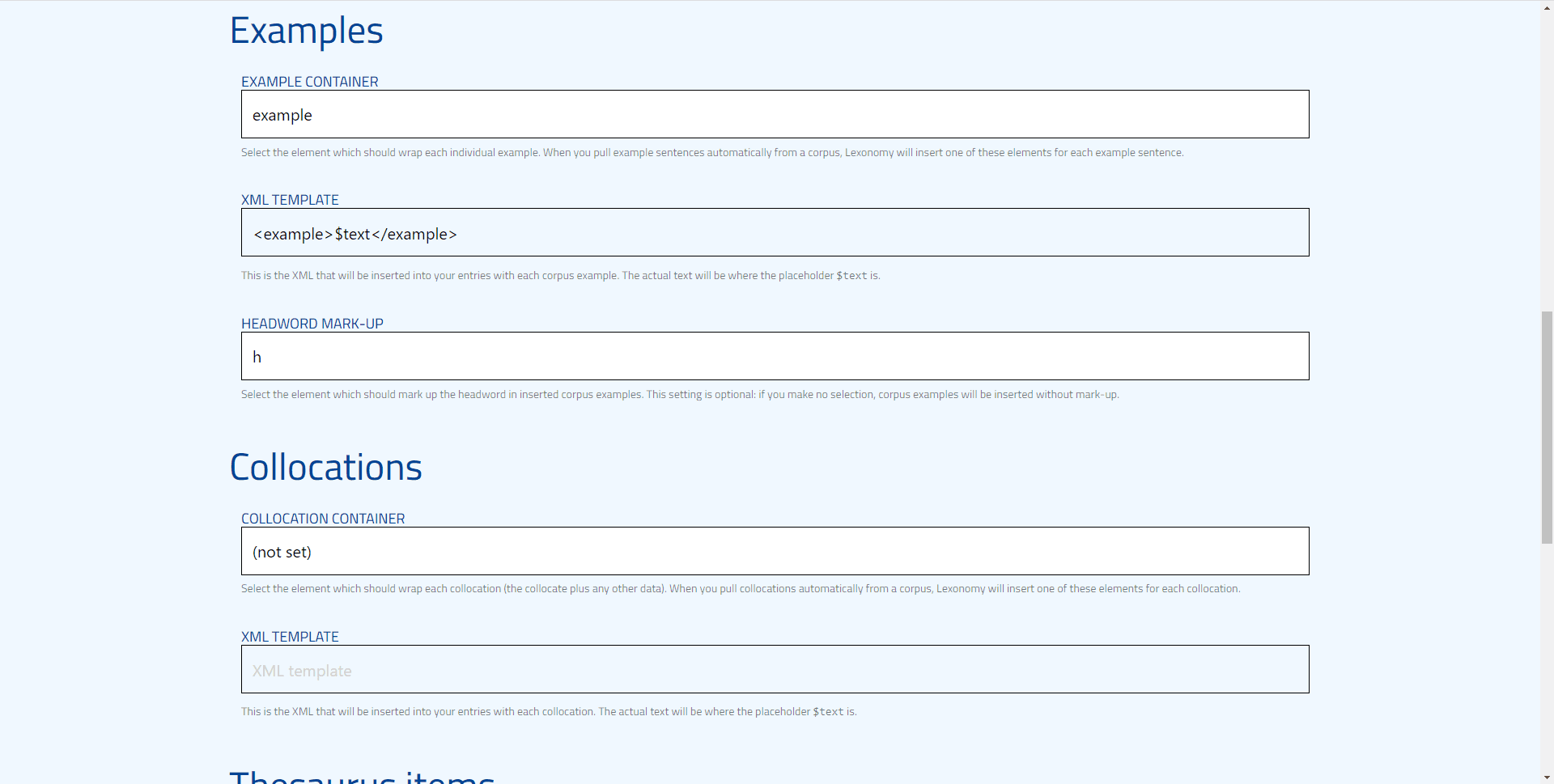Click the $text placeholder in Collocations help text
Viewport: 1554px width, 784px height.
827,712
